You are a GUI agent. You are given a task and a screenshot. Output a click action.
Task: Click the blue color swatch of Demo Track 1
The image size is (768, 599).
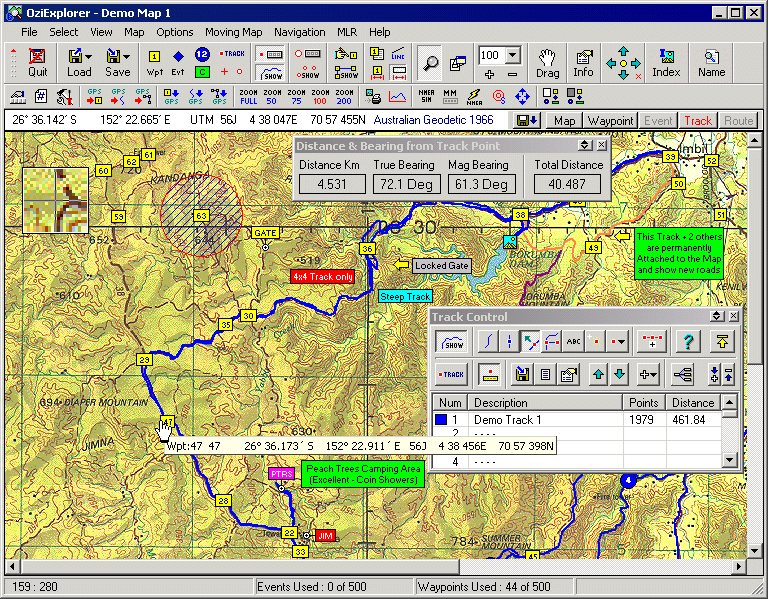tap(441, 420)
